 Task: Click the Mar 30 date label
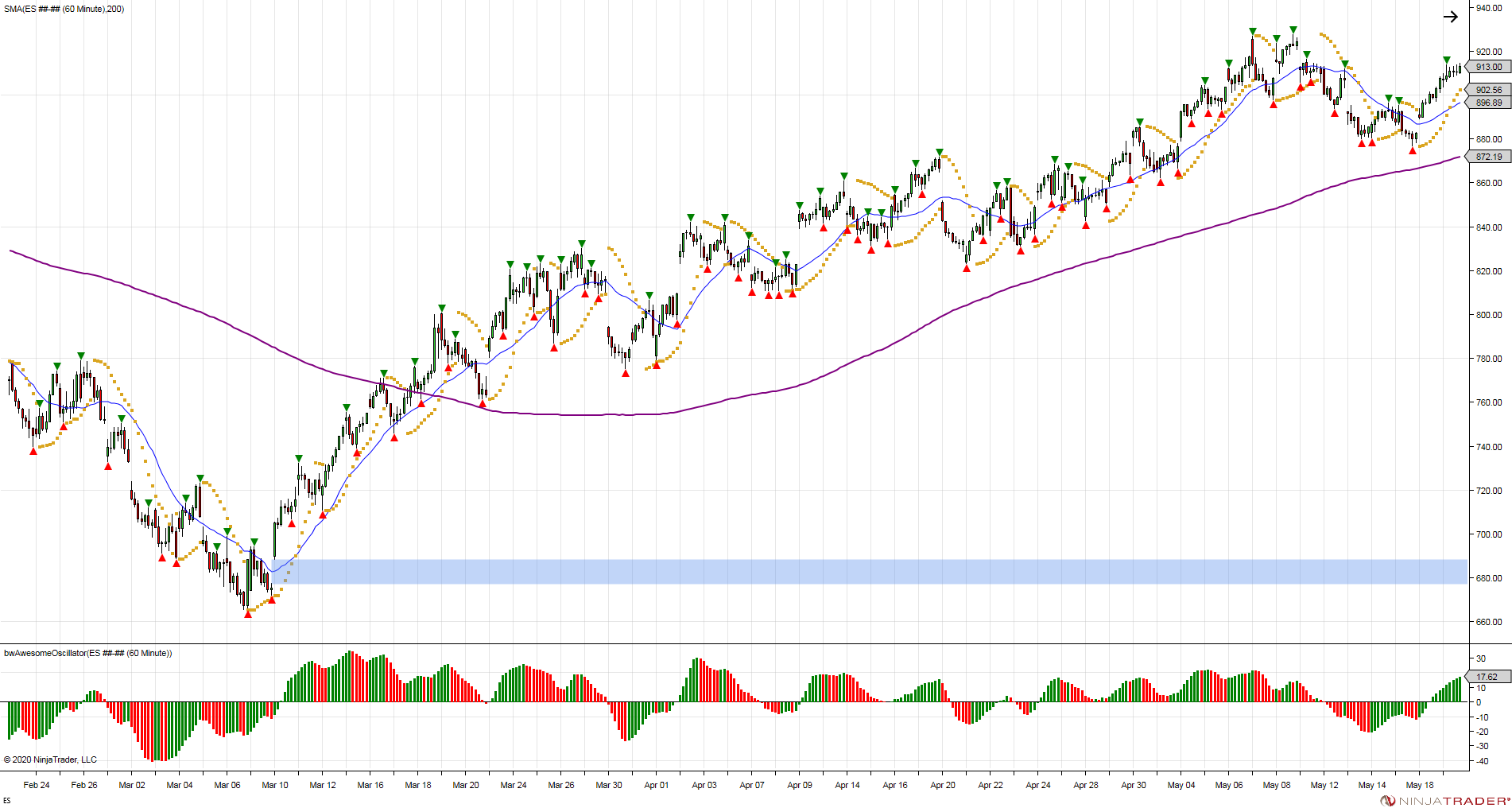(609, 785)
